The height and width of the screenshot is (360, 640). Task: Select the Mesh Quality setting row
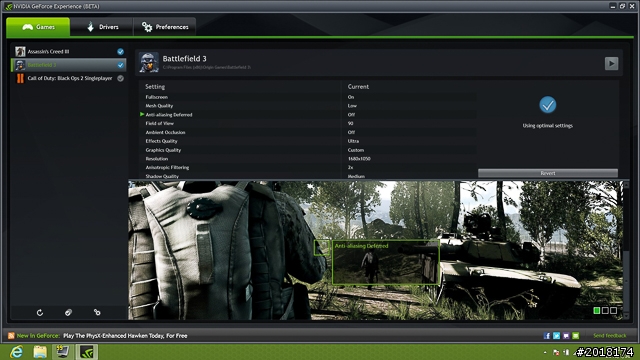click(x=308, y=106)
